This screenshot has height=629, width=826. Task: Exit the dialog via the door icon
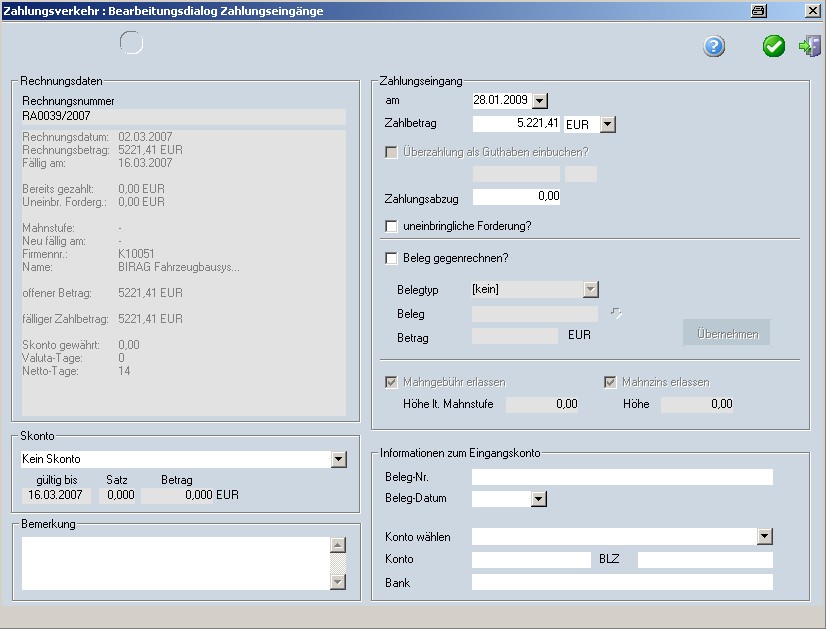[x=809, y=46]
